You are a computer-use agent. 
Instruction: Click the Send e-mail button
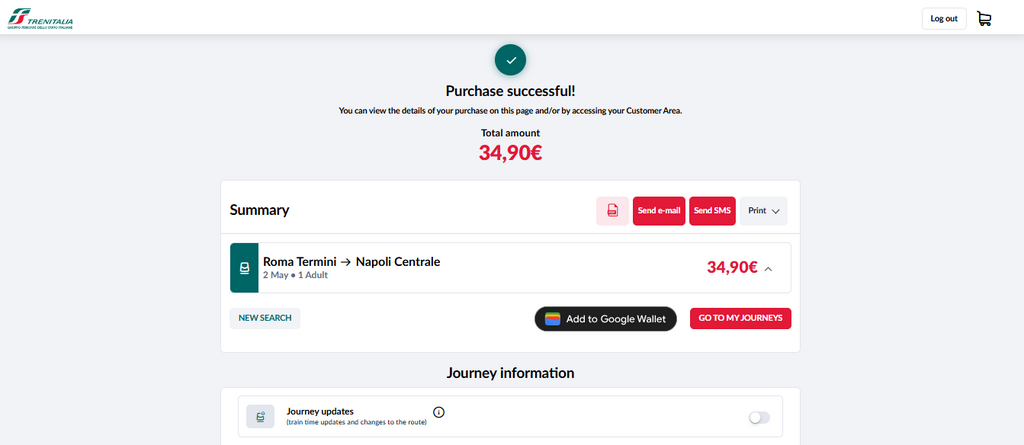659,211
